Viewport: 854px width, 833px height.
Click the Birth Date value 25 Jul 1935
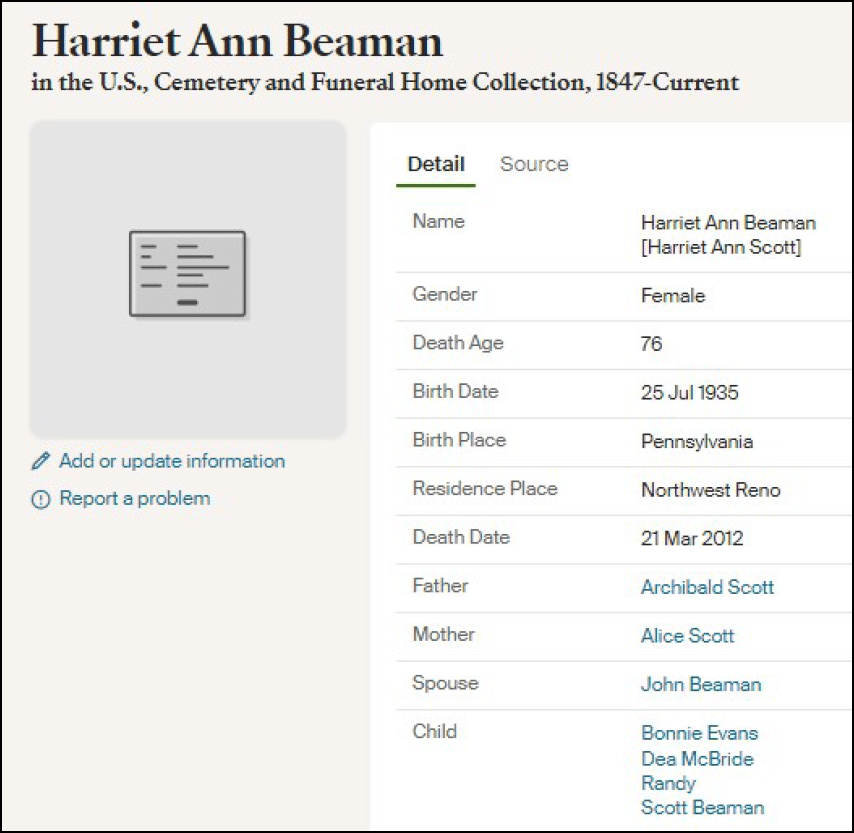coord(689,393)
